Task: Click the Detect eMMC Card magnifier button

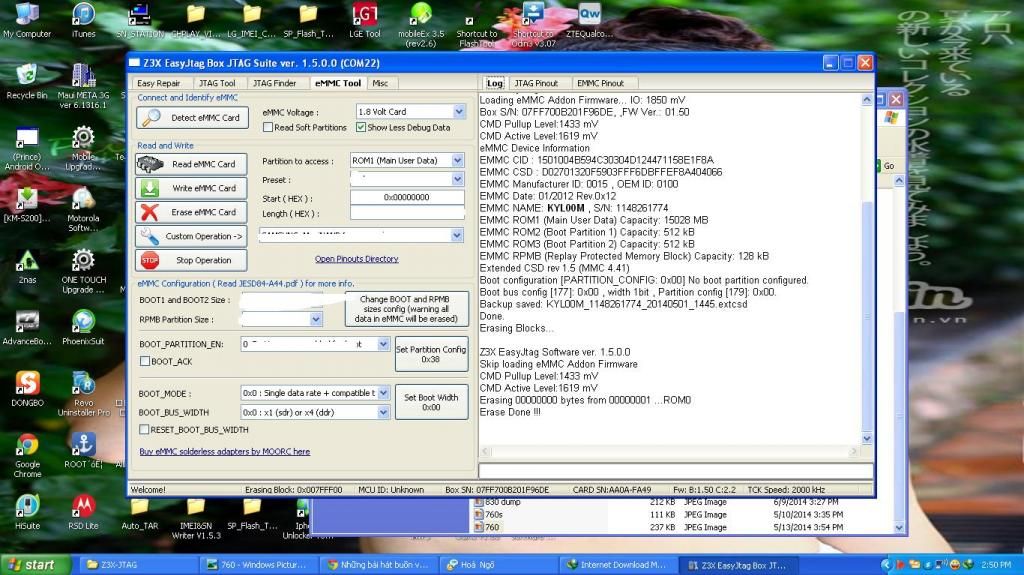Action: [x=191, y=118]
